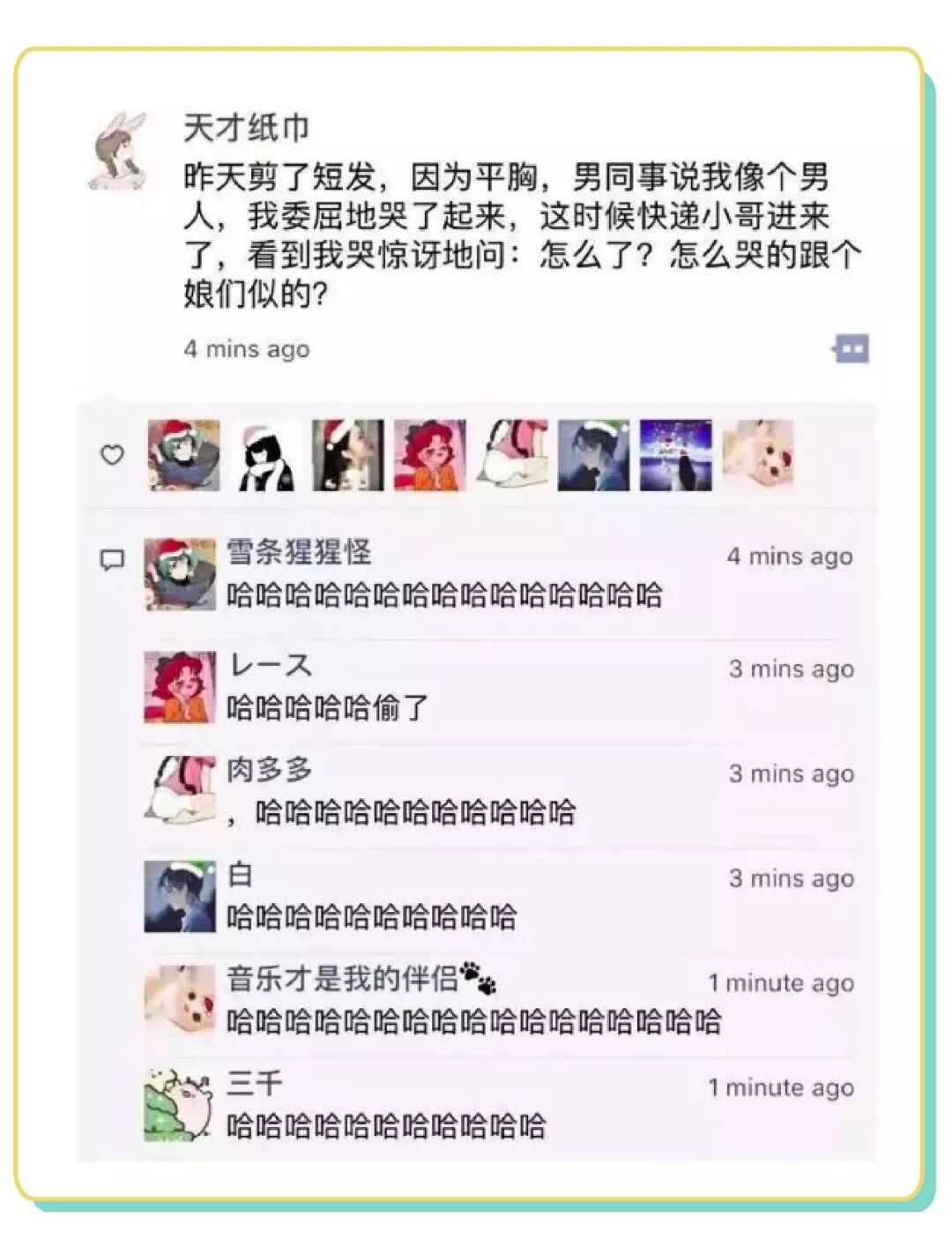Select the comment 哈哈哈哈哈偷了
This screenshot has height=1255, width=952.
(327, 707)
